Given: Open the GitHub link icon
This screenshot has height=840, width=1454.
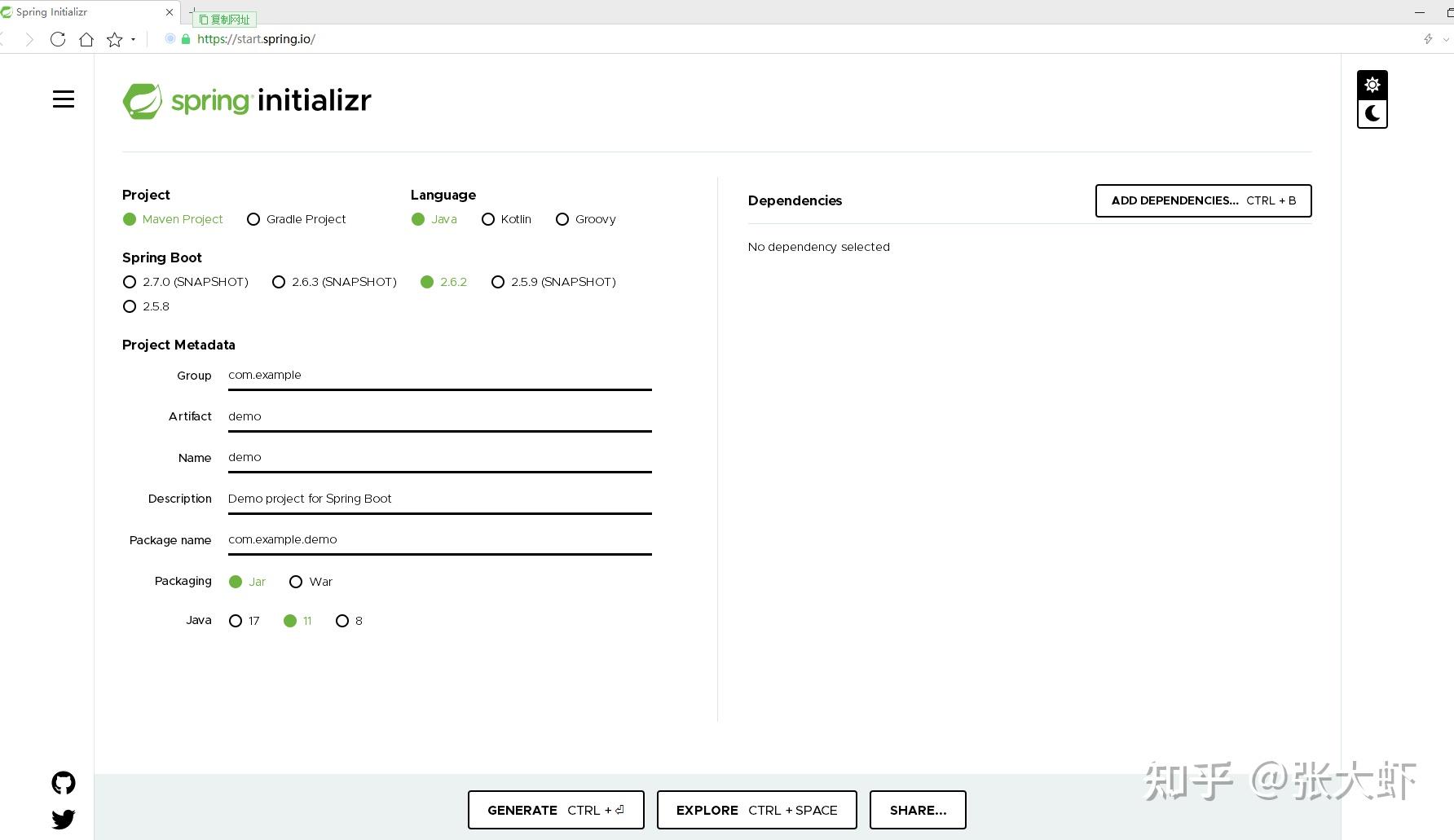Looking at the screenshot, I should pyautogui.click(x=64, y=783).
